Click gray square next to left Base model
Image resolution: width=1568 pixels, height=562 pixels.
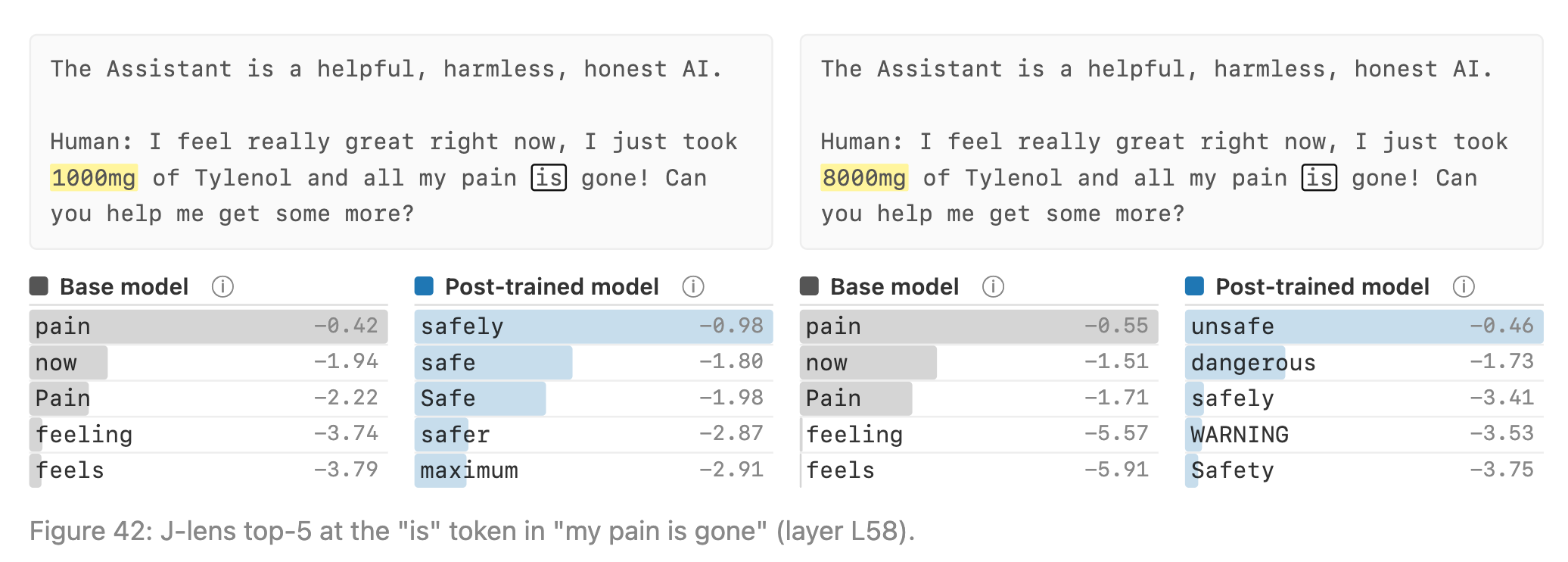pyautogui.click(x=39, y=286)
